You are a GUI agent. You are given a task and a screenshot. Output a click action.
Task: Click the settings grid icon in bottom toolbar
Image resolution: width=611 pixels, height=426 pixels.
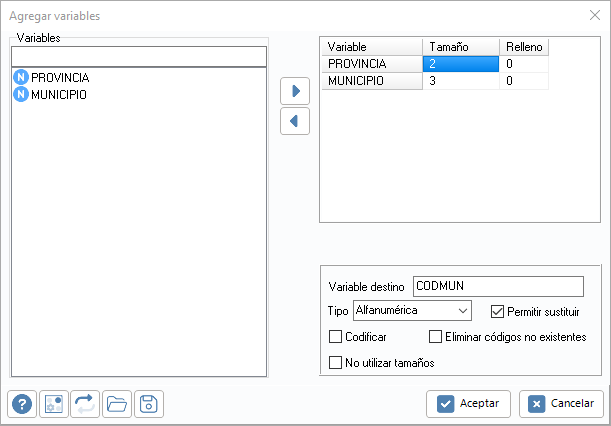pyautogui.click(x=54, y=404)
